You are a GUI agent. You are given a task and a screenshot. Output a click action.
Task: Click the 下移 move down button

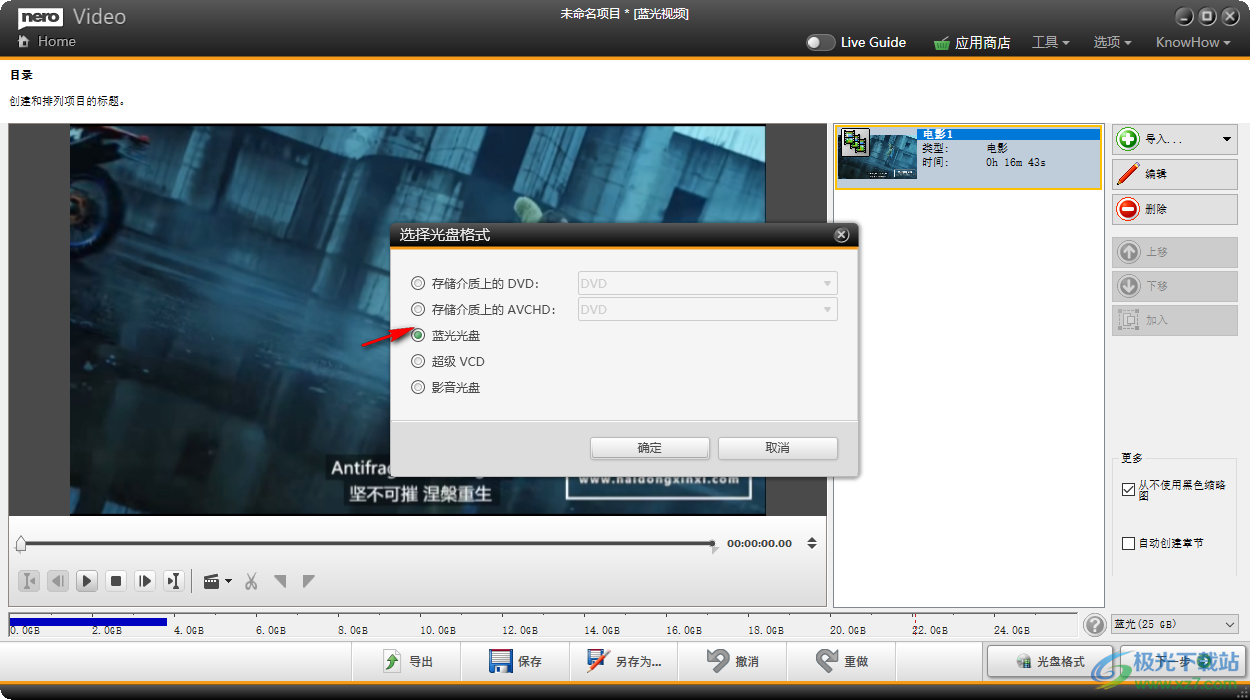[x=1175, y=286]
